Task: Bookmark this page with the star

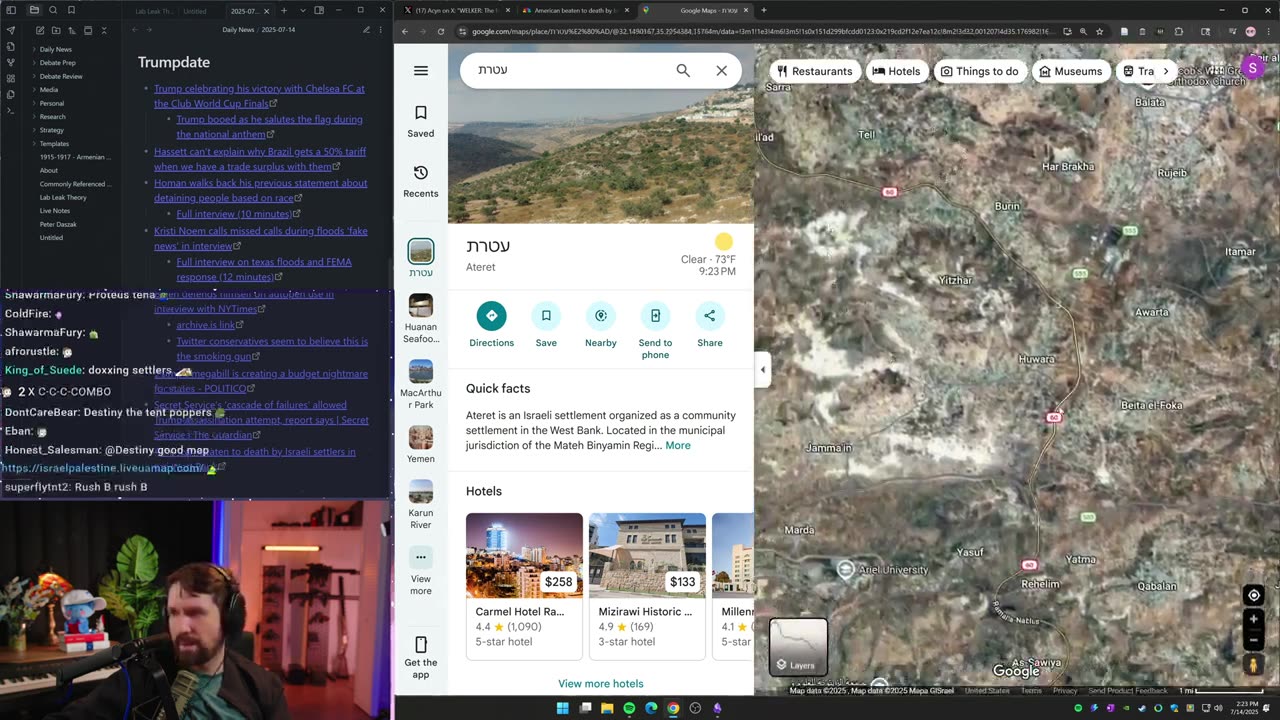Action: pos(1099,31)
